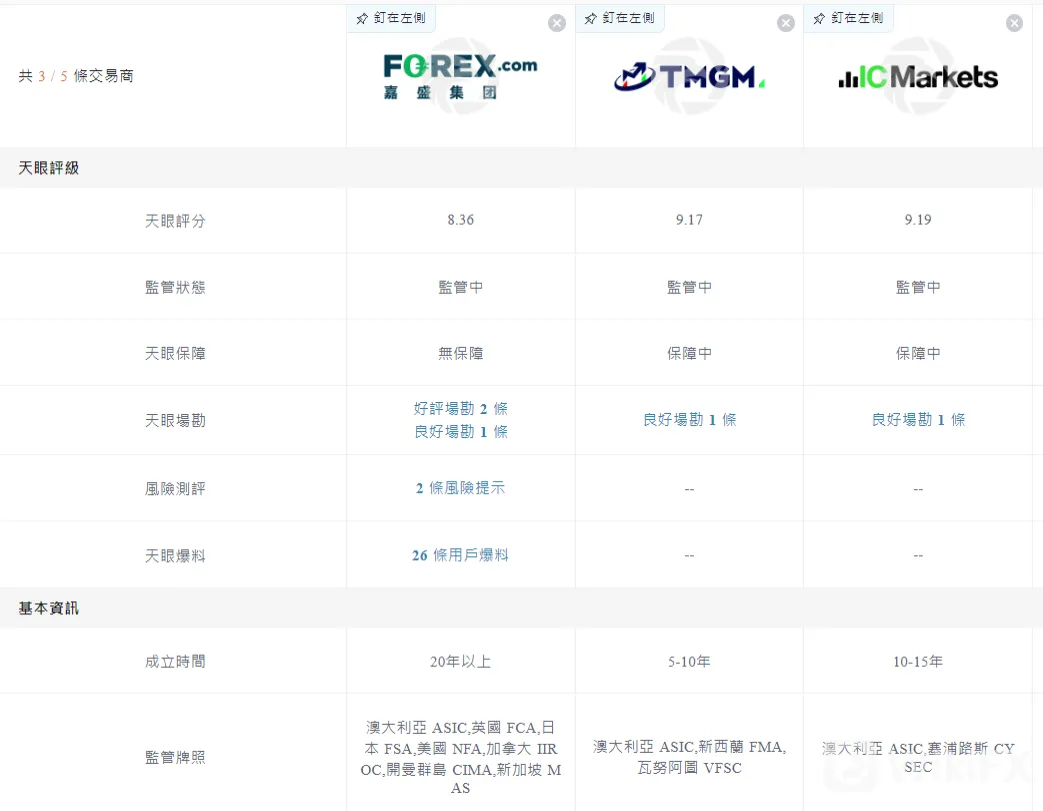Image resolution: width=1043 pixels, height=811 pixels.
Task: Select the 成立時間 row label
Action: (x=175, y=662)
